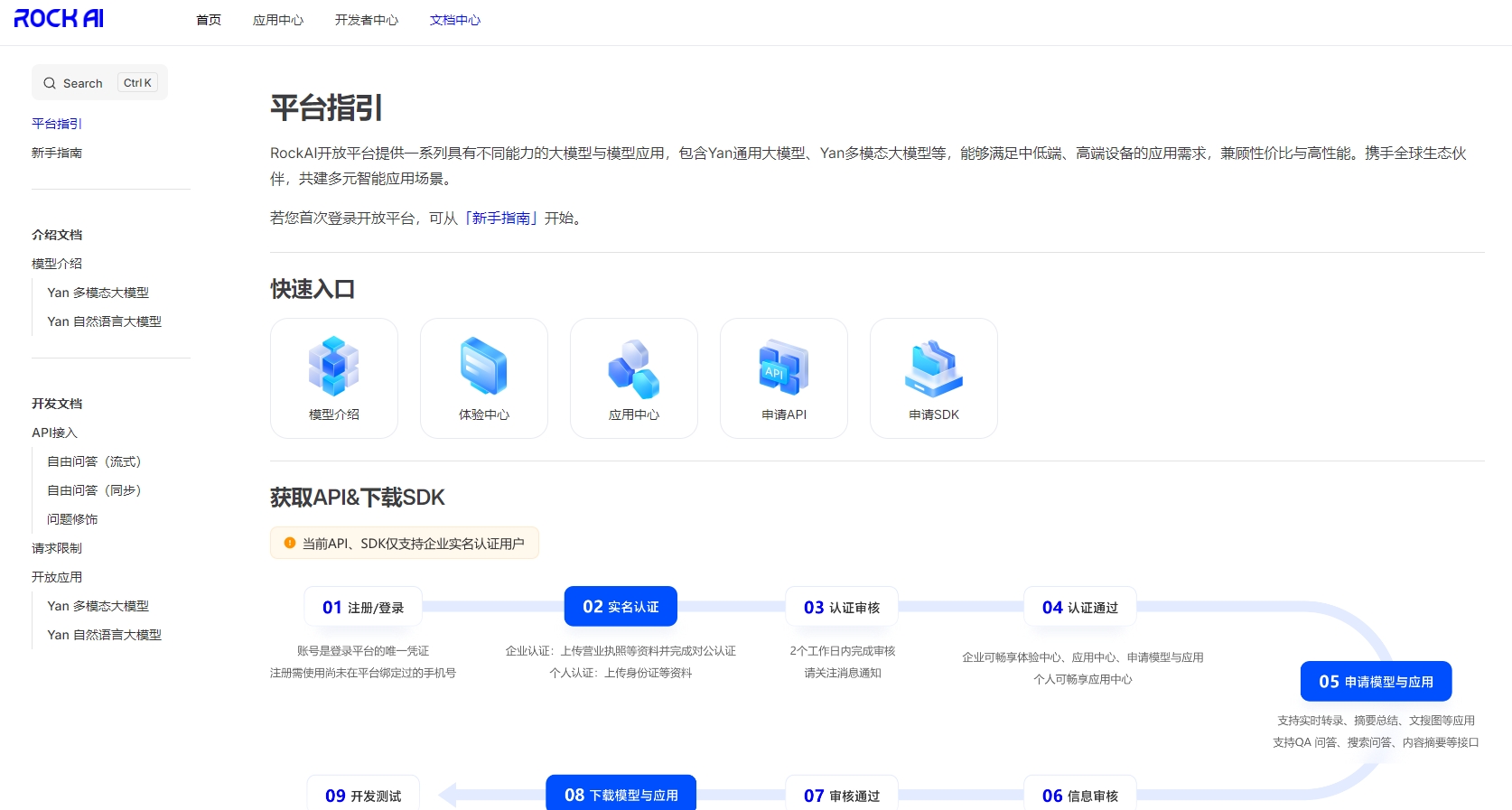1512x810 pixels.
Task: Open 开发者中心 in top navigation
Action: point(367,20)
